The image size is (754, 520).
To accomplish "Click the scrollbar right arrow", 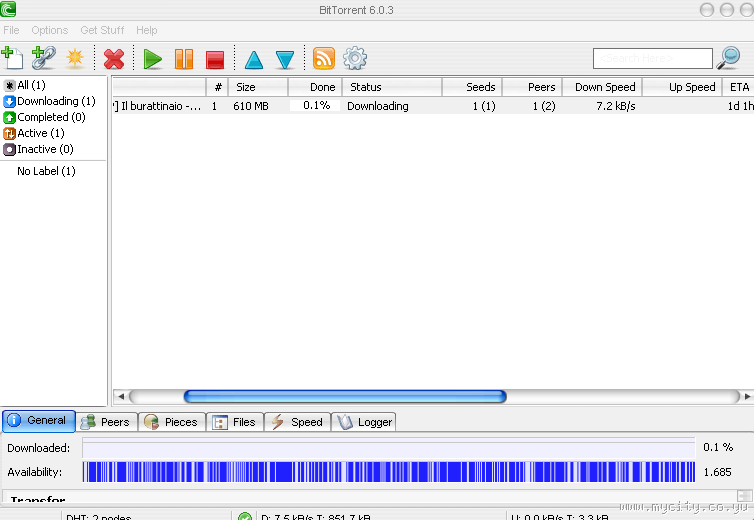I will coord(747,396).
